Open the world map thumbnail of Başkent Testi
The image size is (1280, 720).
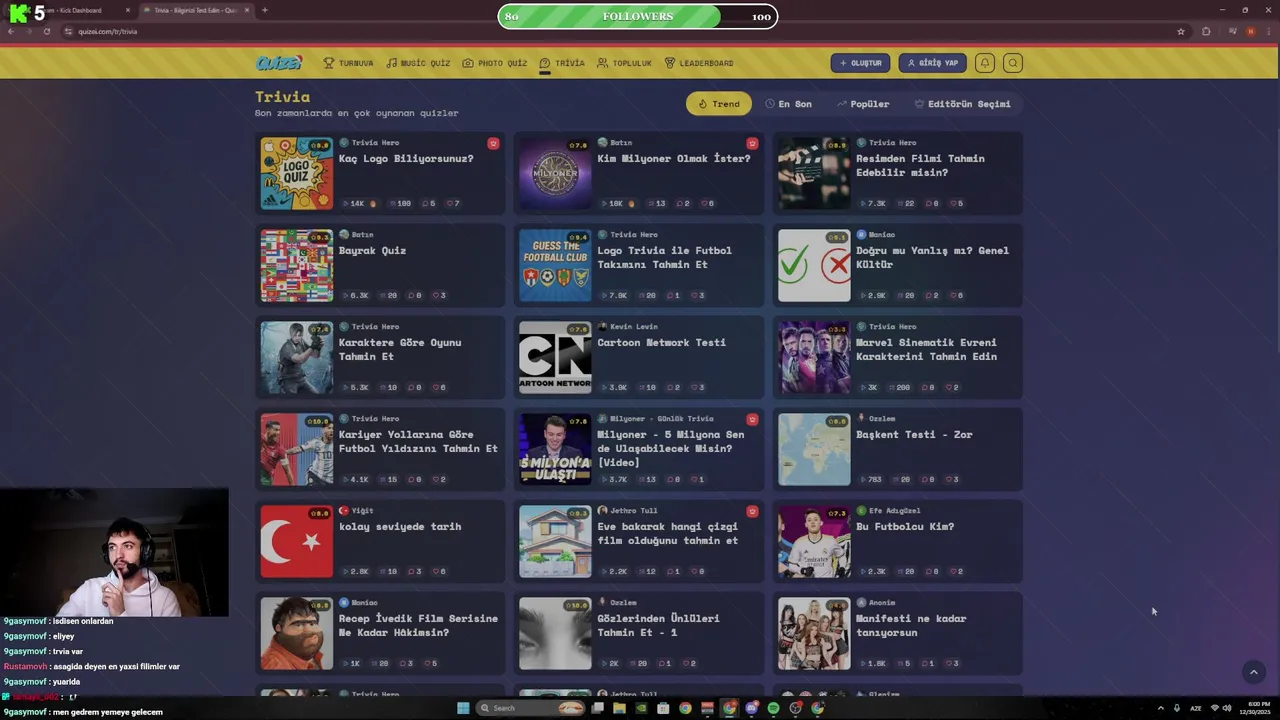coord(814,449)
